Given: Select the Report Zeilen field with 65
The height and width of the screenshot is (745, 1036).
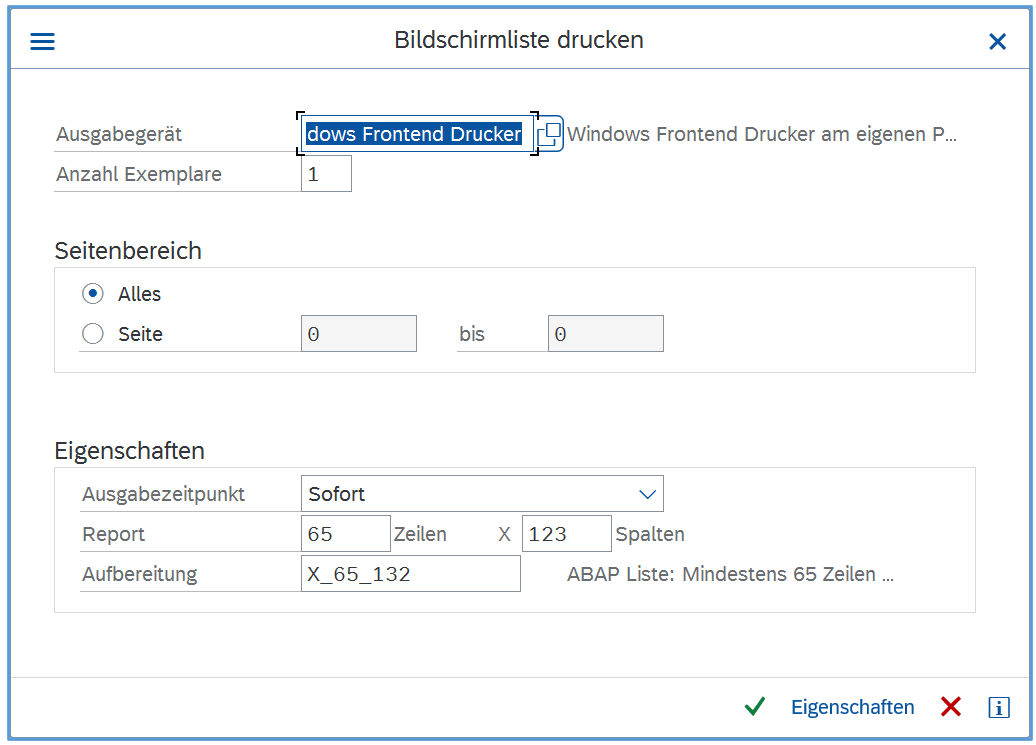Looking at the screenshot, I should pyautogui.click(x=345, y=534).
